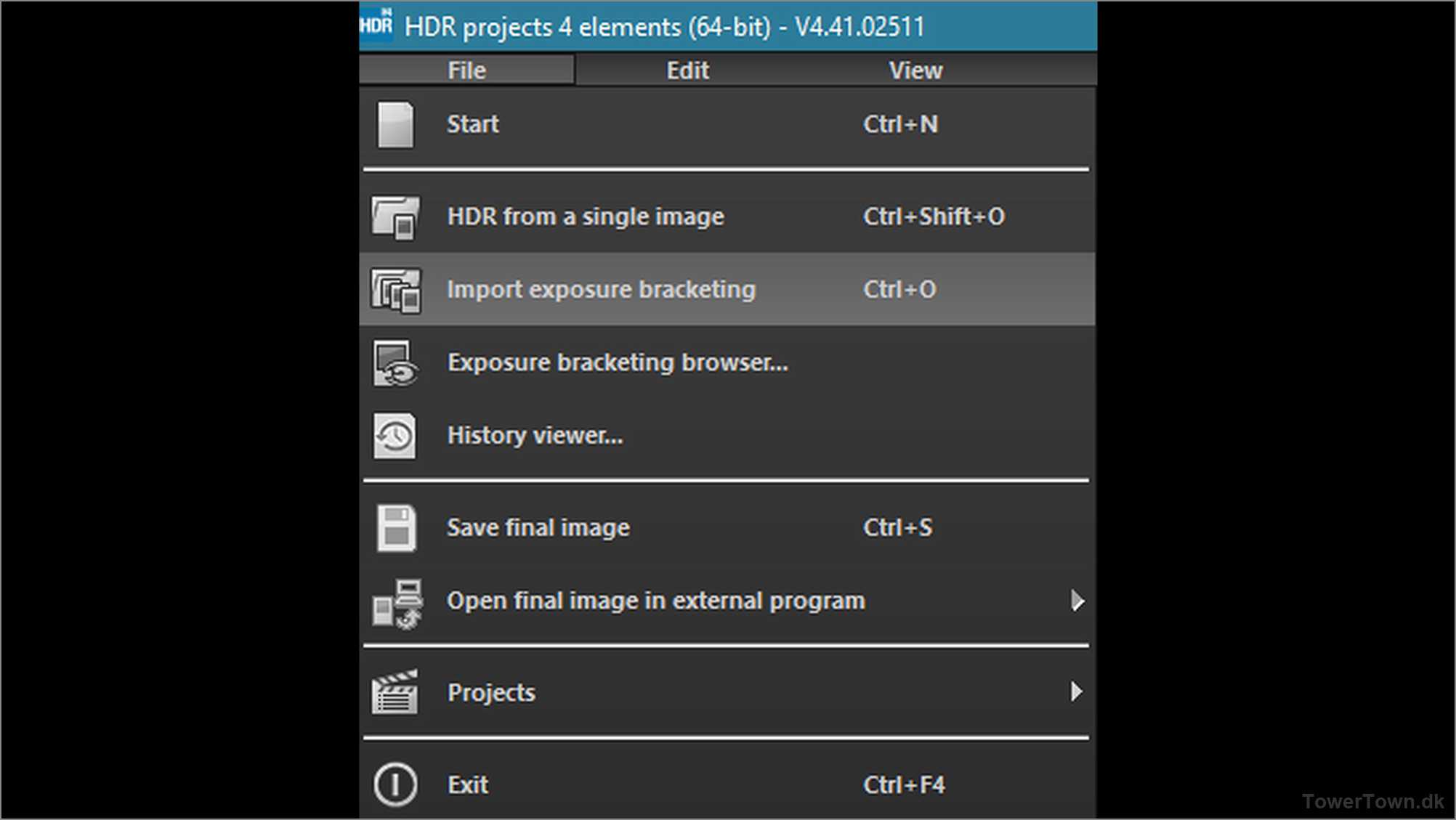Expand the Projects submenu arrow
The image size is (1456, 820).
1077,691
